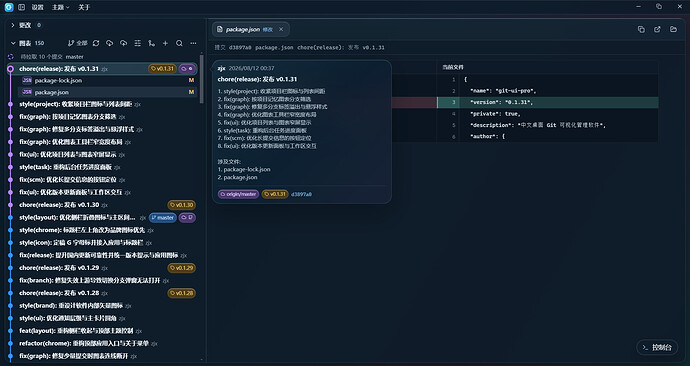Select commit fix(scm): 优化长提交信息
This screenshot has width=690, height=366.
102,180
